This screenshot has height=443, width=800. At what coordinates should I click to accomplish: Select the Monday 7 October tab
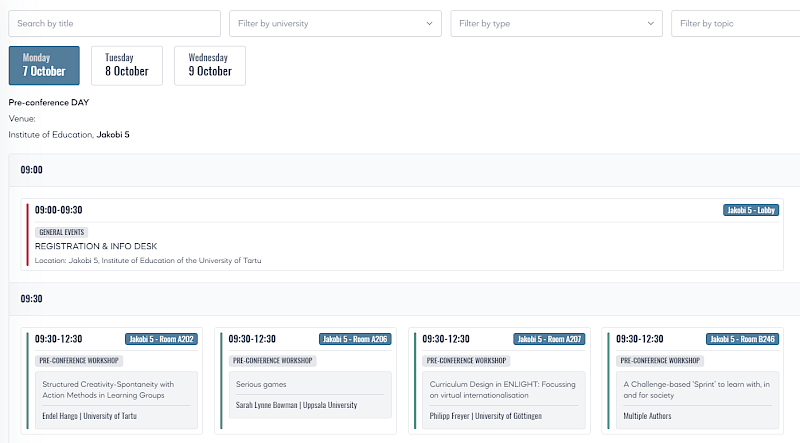point(44,65)
